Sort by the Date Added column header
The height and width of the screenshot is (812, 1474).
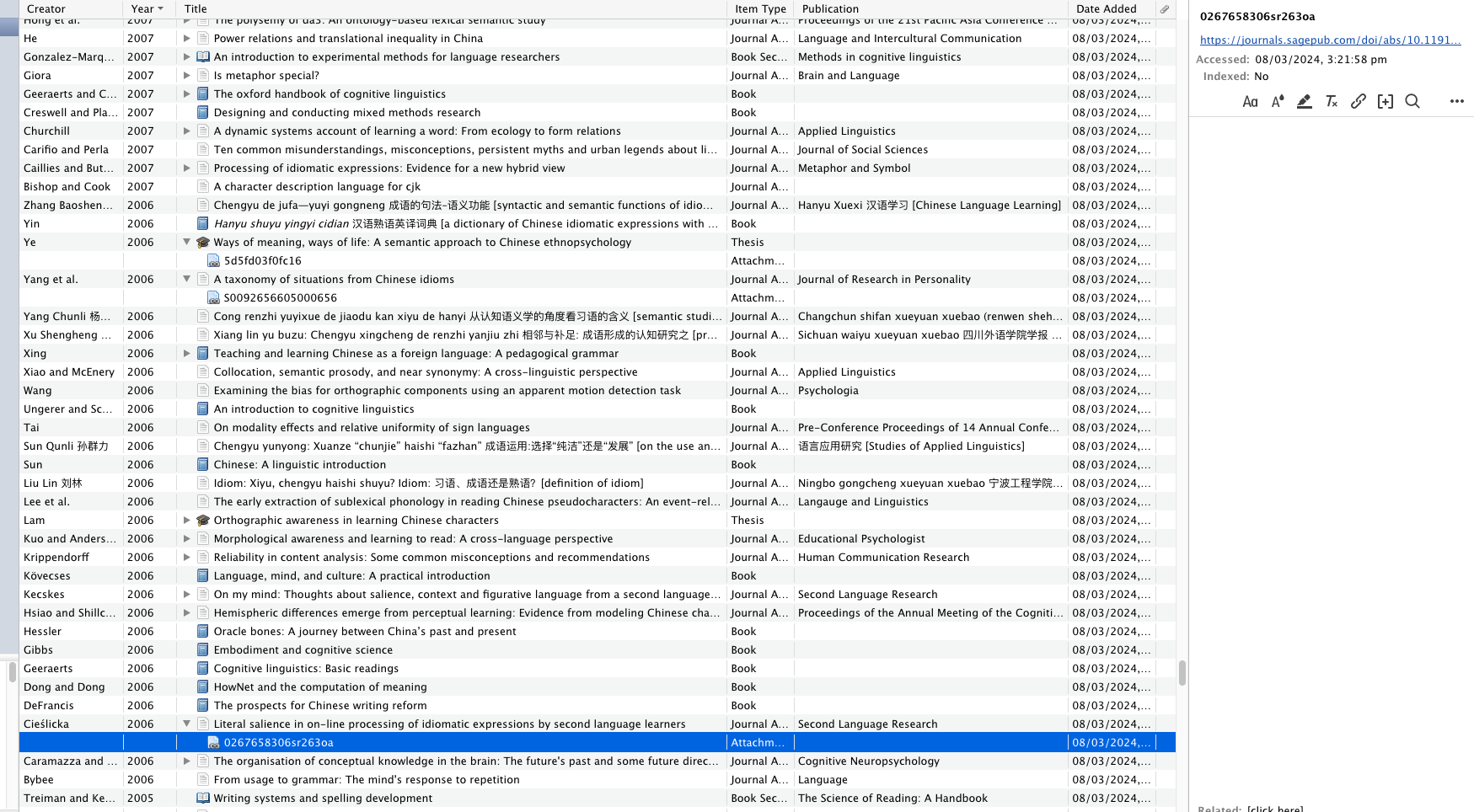coord(1112,9)
